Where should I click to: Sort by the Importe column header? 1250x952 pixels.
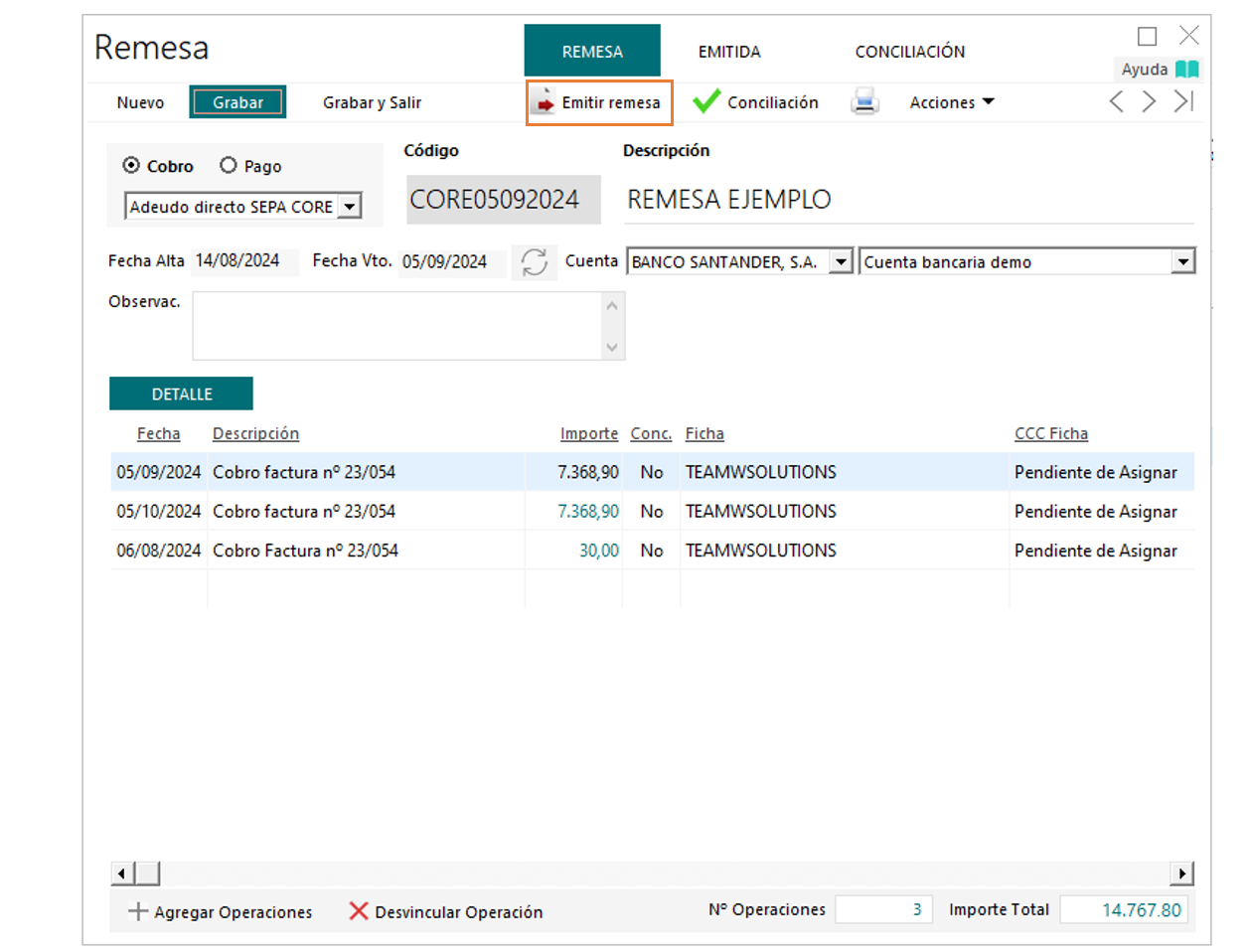[589, 433]
